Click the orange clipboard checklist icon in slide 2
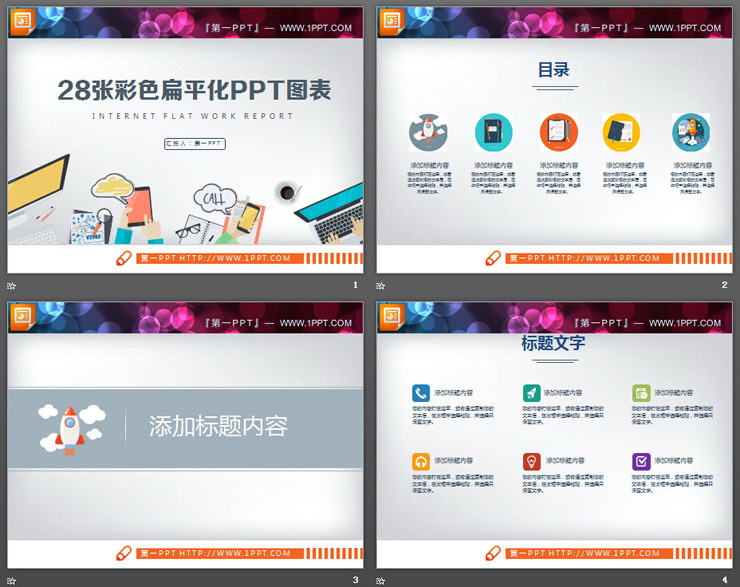Viewport: 740px width, 587px height. coord(558,132)
